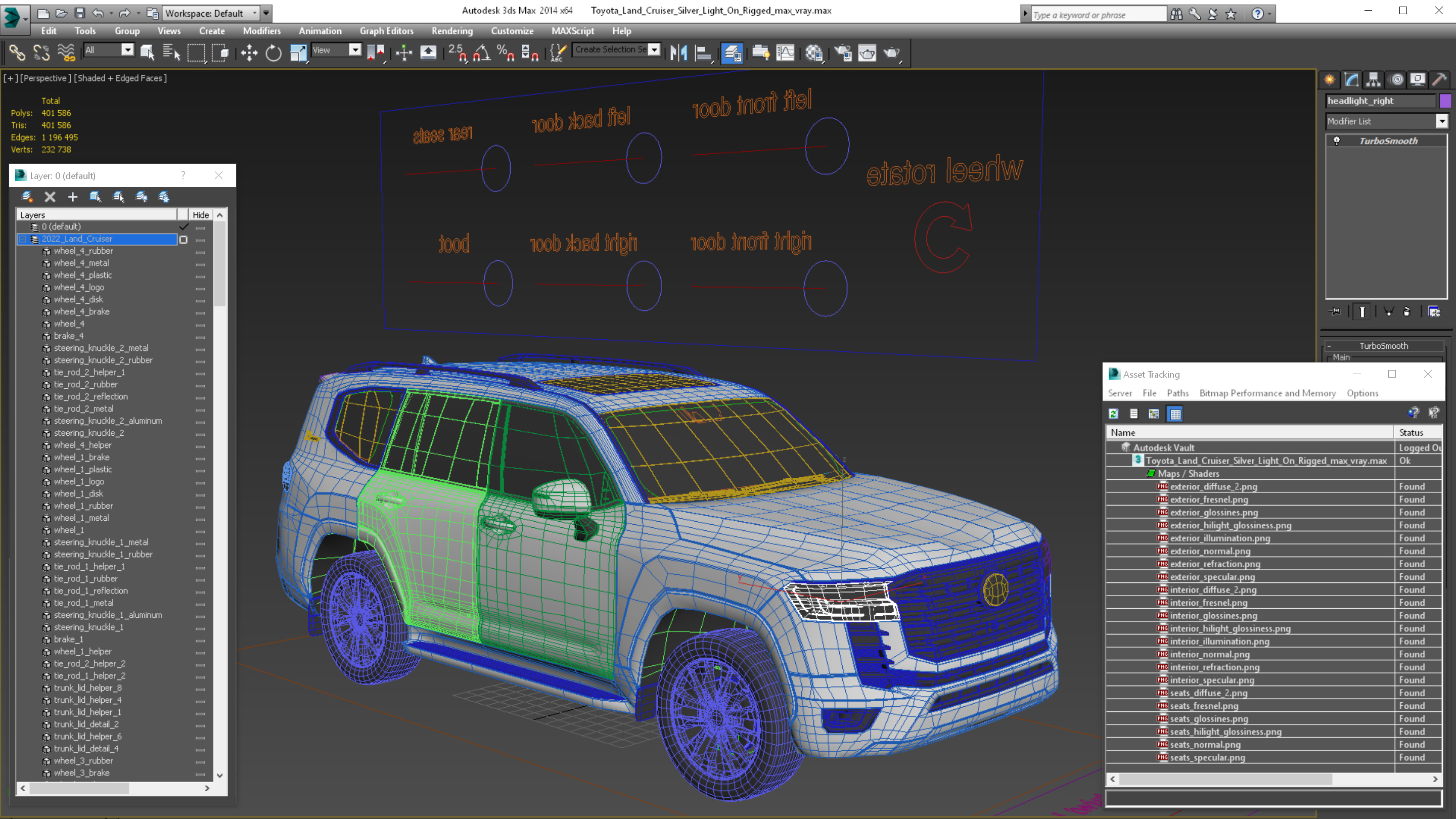Click Bind to Space Warp icon
Viewport: 1456px width, 819px height.
pyautogui.click(x=66, y=53)
